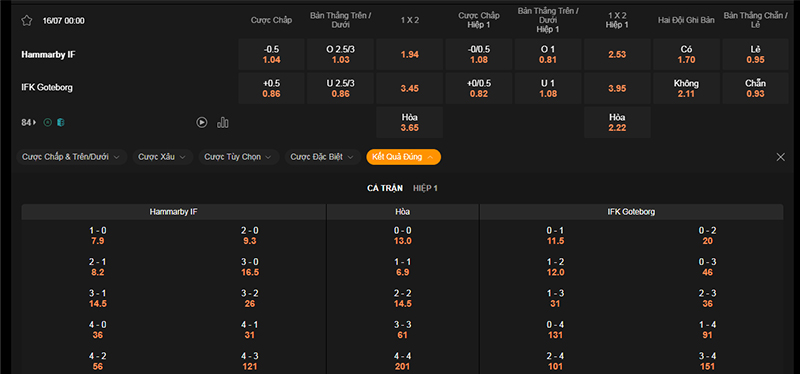The width and height of the screenshot is (800, 374).
Task: Click the green circle icon beside 84
Action: click(48, 122)
